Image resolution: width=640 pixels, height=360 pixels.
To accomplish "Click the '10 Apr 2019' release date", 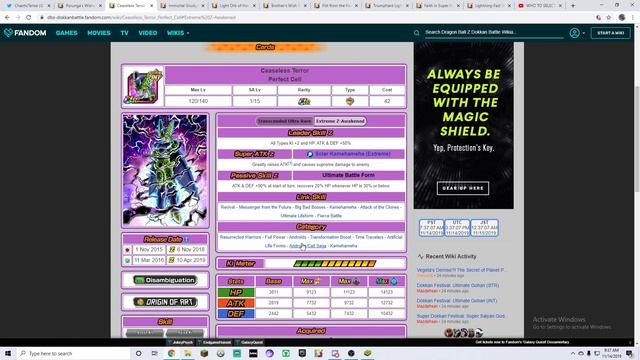I will 191,260.
